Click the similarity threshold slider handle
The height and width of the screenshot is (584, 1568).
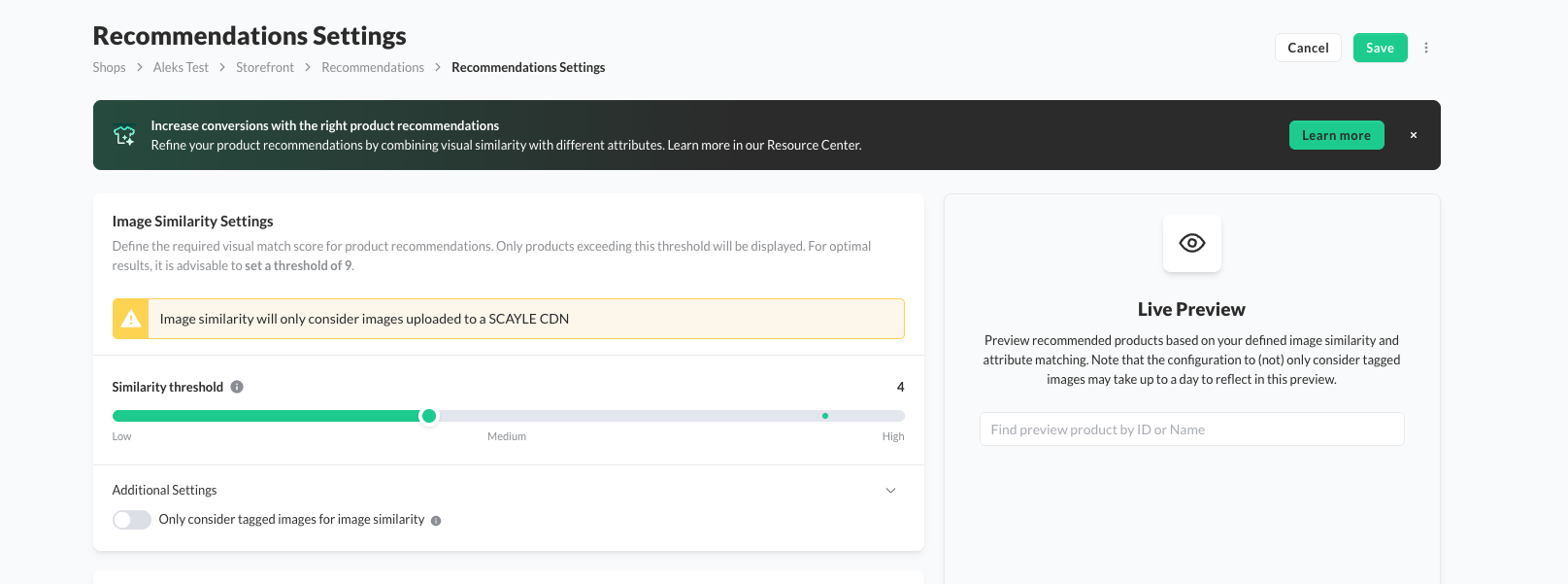(x=428, y=416)
